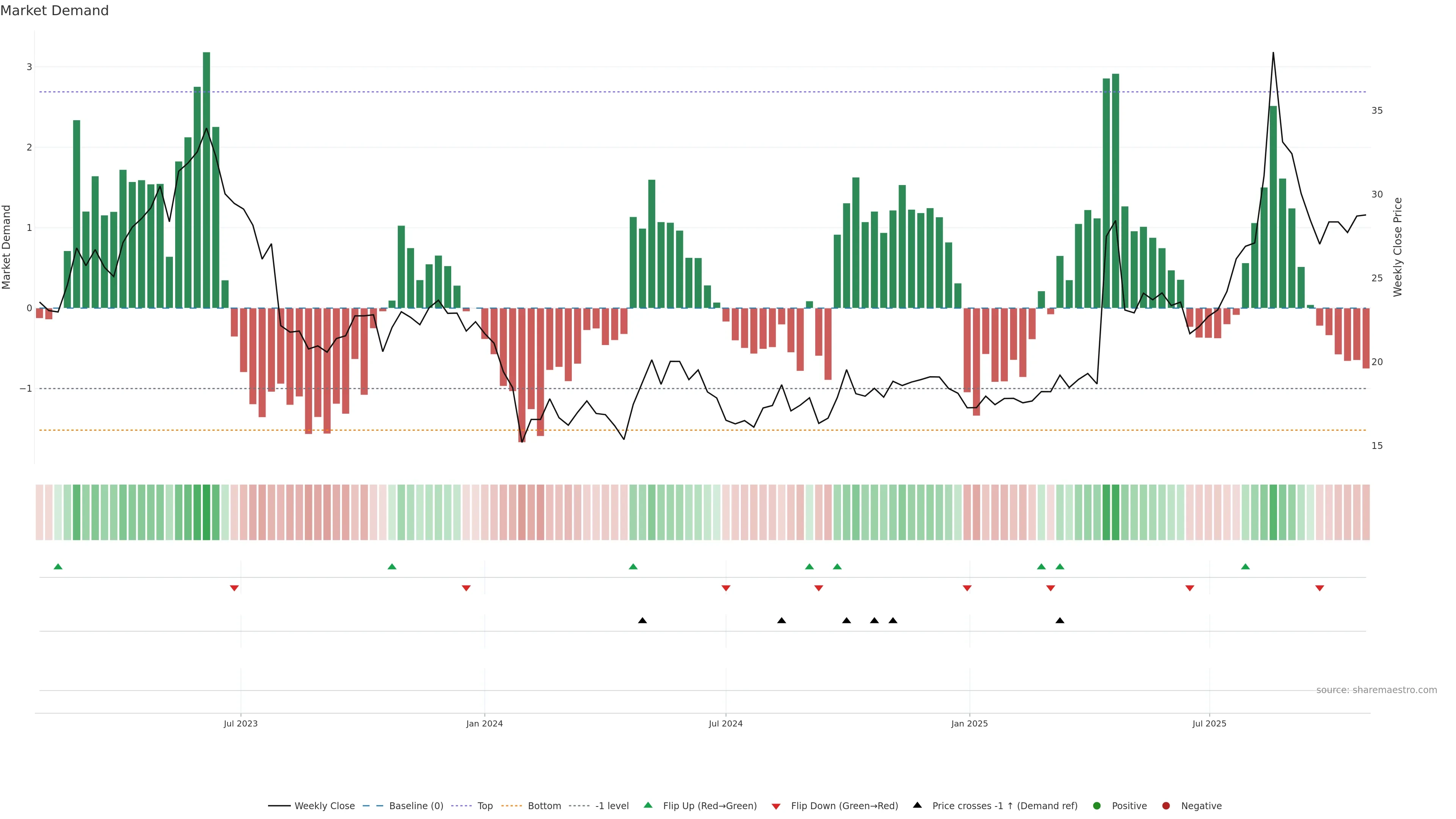Click the Jan 2024 x-axis label
The image size is (1456, 819).
coord(485,723)
